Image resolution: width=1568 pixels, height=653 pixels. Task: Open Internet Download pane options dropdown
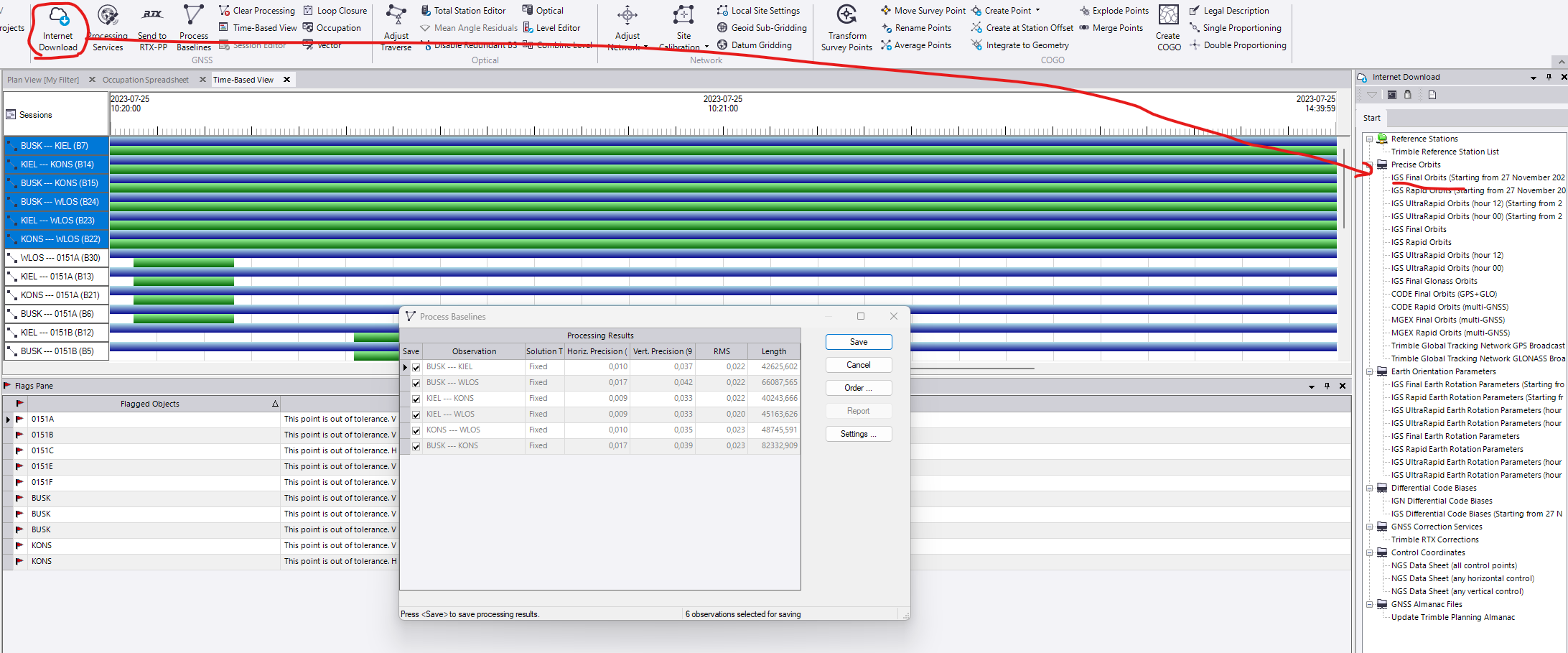click(1534, 78)
